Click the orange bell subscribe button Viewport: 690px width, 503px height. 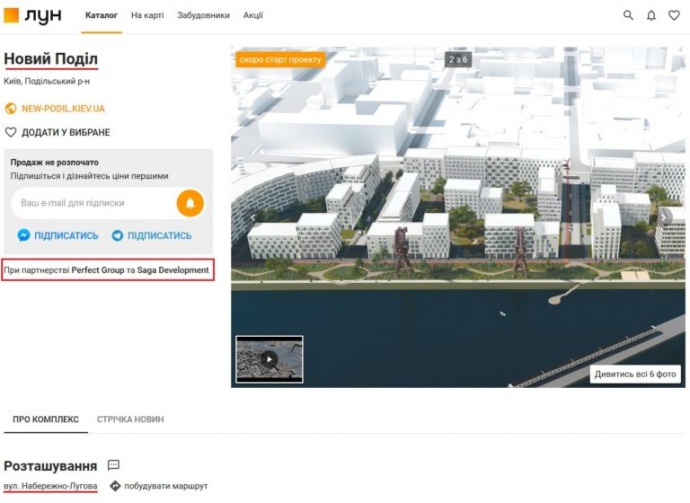[189, 203]
